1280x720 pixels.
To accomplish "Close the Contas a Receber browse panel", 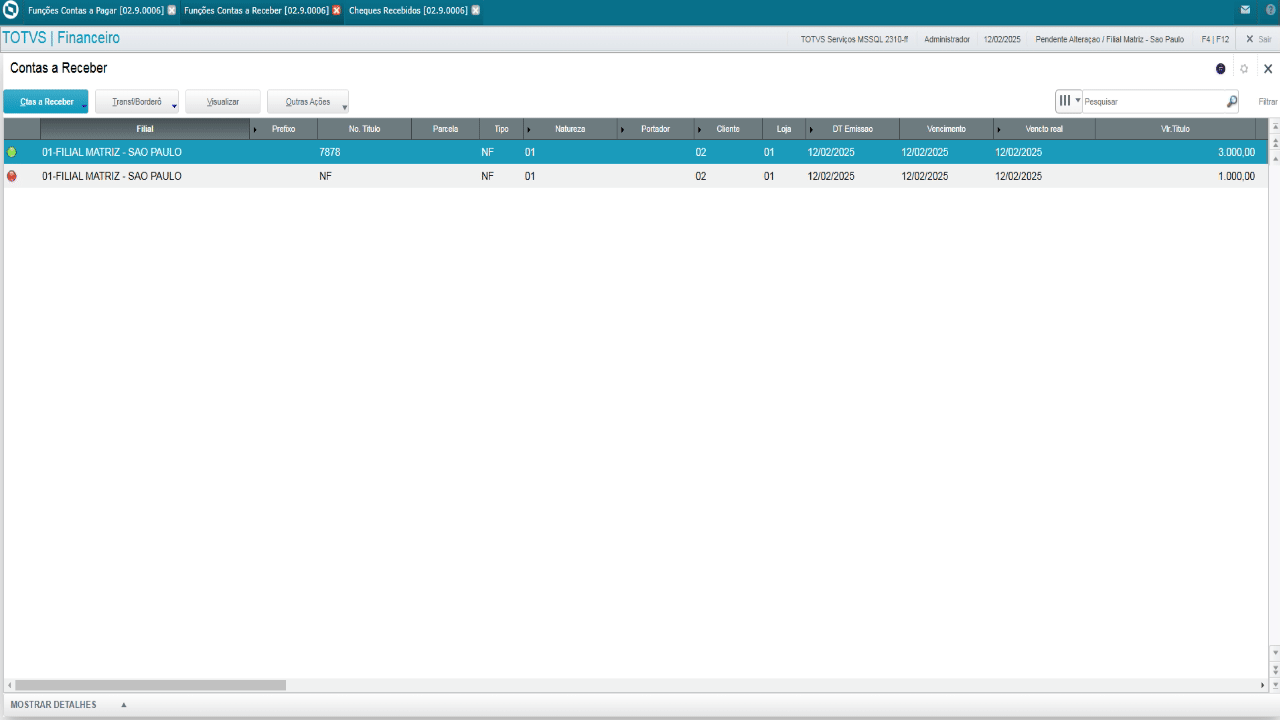I will point(1268,69).
